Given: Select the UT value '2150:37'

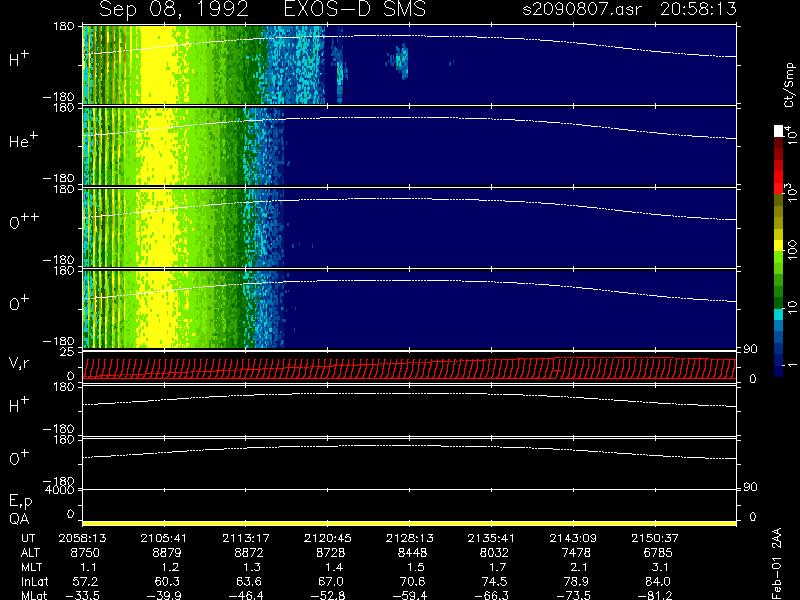Looking at the screenshot, I should click(x=655, y=538).
